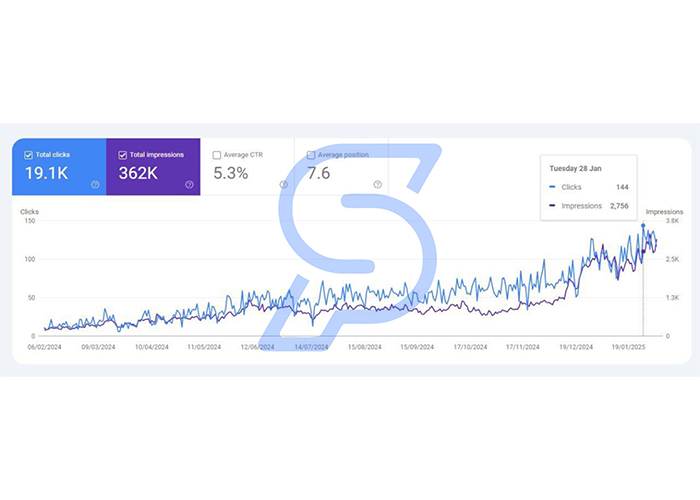700x500 pixels.
Task: Select the 5.3% Average CTR card
Action: point(247,167)
